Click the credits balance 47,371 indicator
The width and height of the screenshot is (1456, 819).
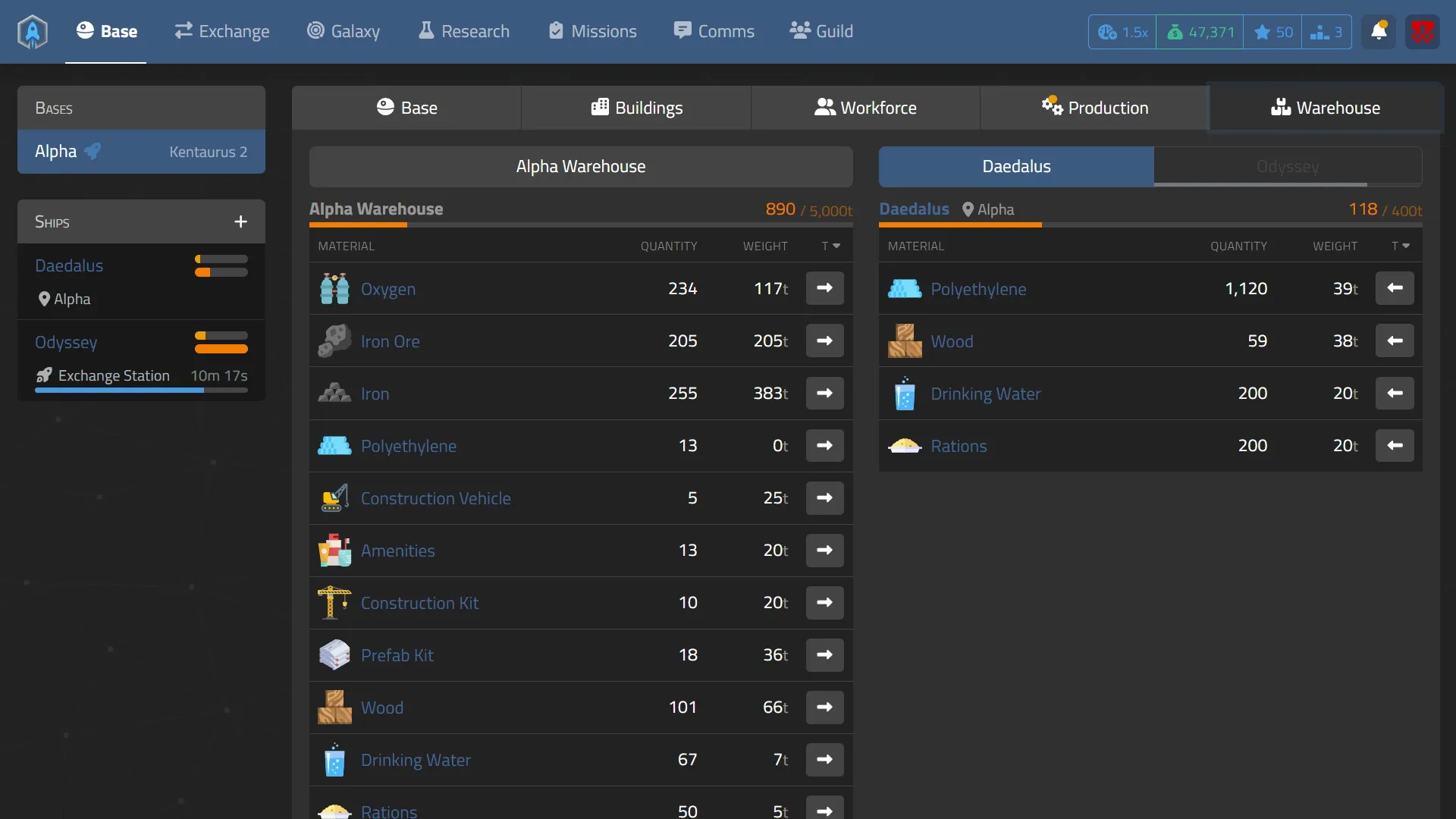tap(1200, 32)
